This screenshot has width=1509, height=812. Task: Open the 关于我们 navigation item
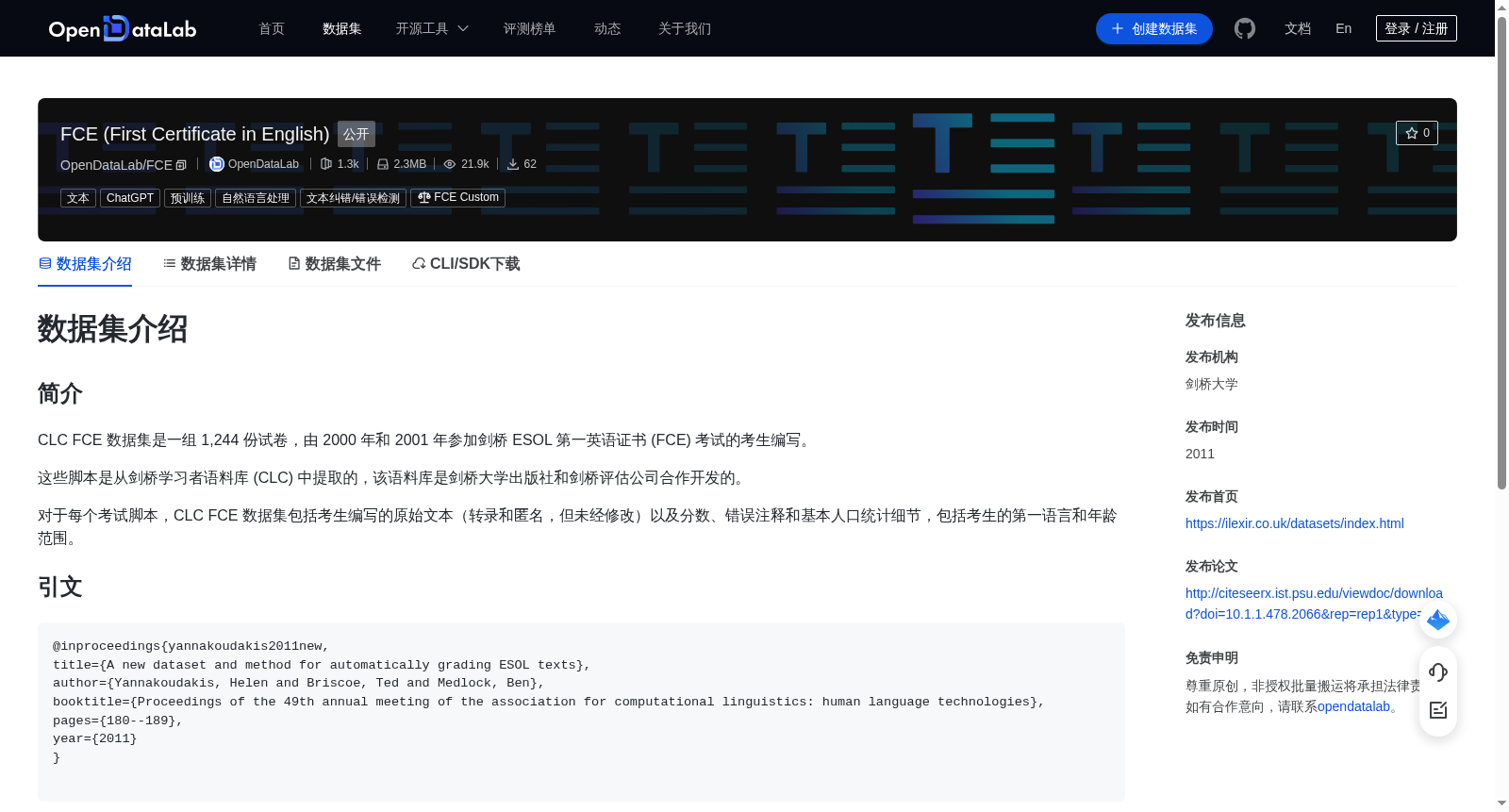click(x=685, y=28)
